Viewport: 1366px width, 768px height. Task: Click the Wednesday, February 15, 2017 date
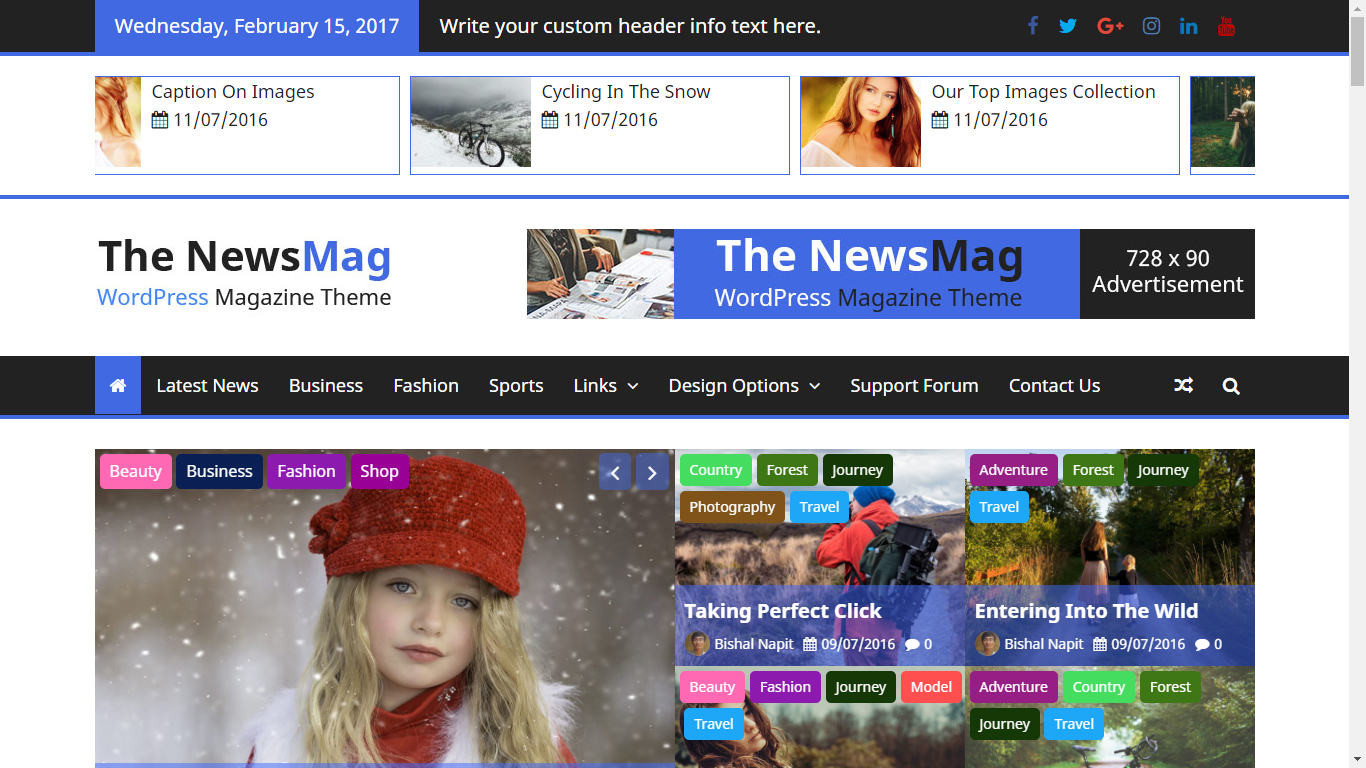click(257, 26)
